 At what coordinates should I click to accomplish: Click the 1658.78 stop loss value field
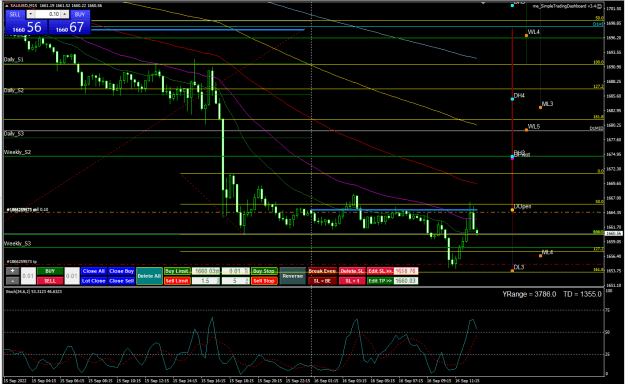[406, 271]
